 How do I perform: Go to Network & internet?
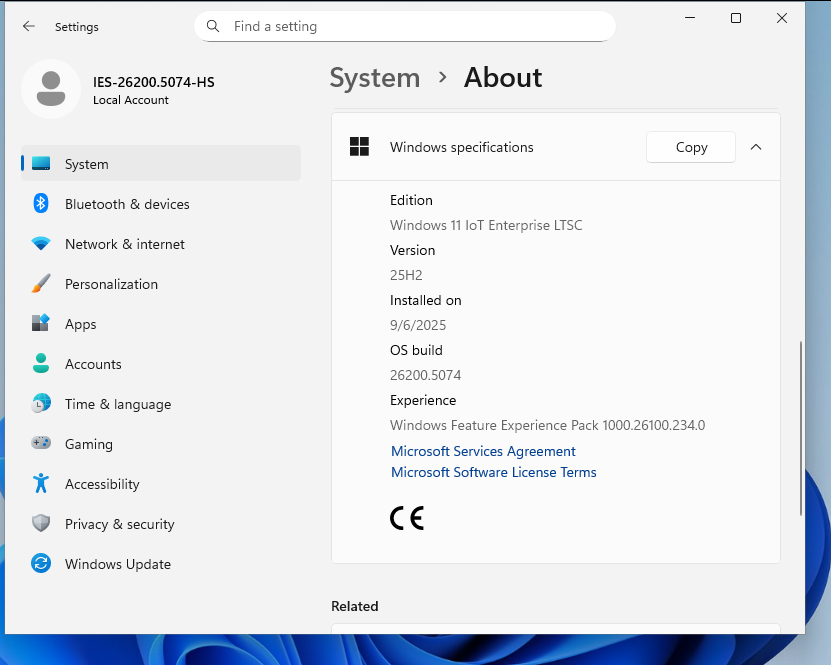click(161, 244)
